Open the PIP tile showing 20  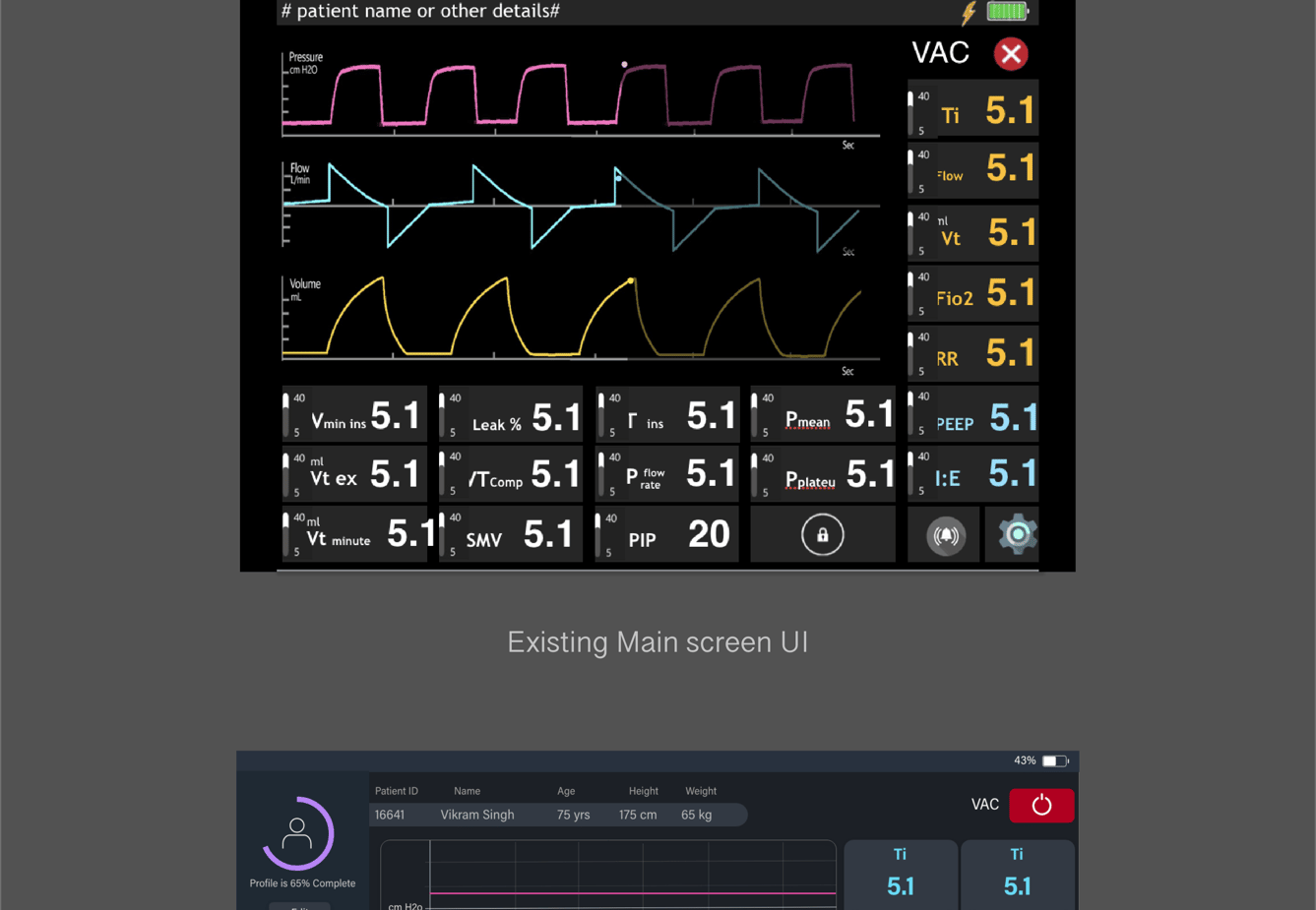tap(667, 534)
